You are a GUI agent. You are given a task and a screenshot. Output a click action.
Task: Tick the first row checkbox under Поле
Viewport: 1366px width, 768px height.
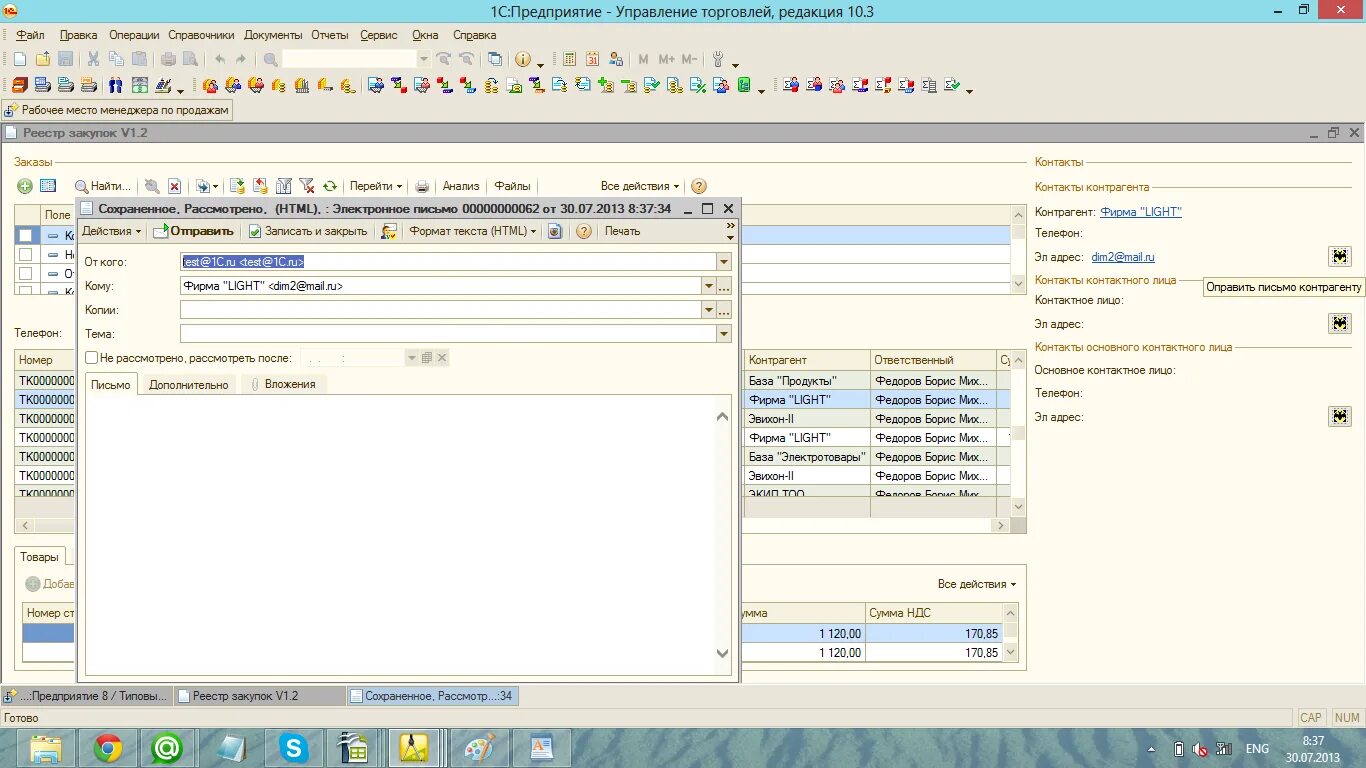pyautogui.click(x=26, y=236)
